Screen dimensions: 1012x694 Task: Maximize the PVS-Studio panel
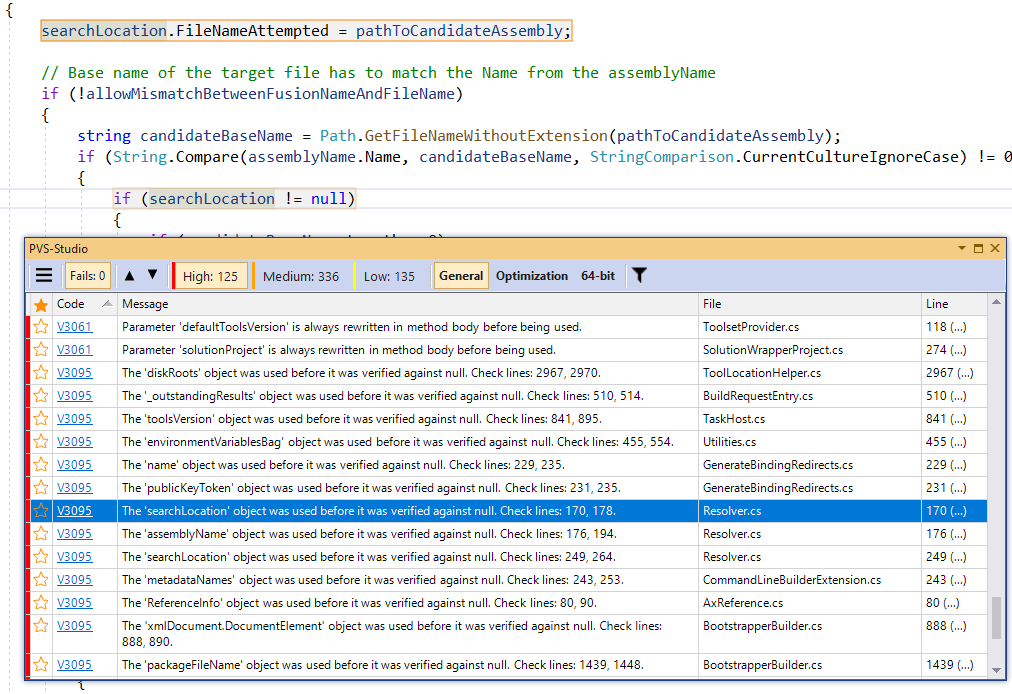978,249
